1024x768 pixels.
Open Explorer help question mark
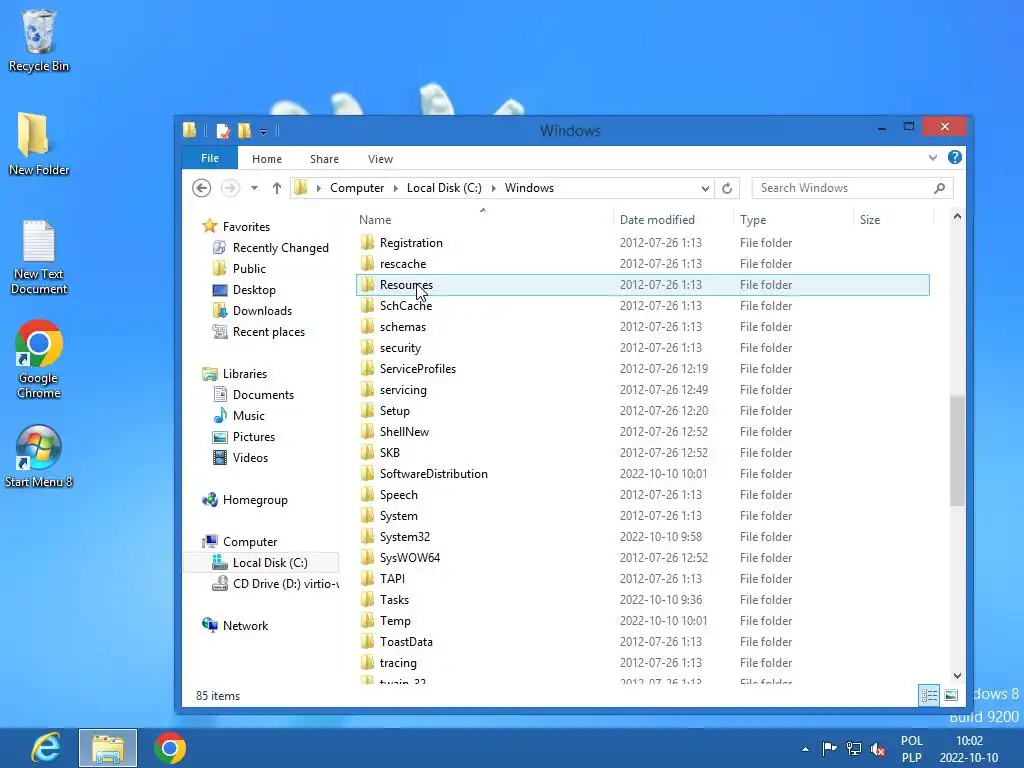[x=955, y=157]
